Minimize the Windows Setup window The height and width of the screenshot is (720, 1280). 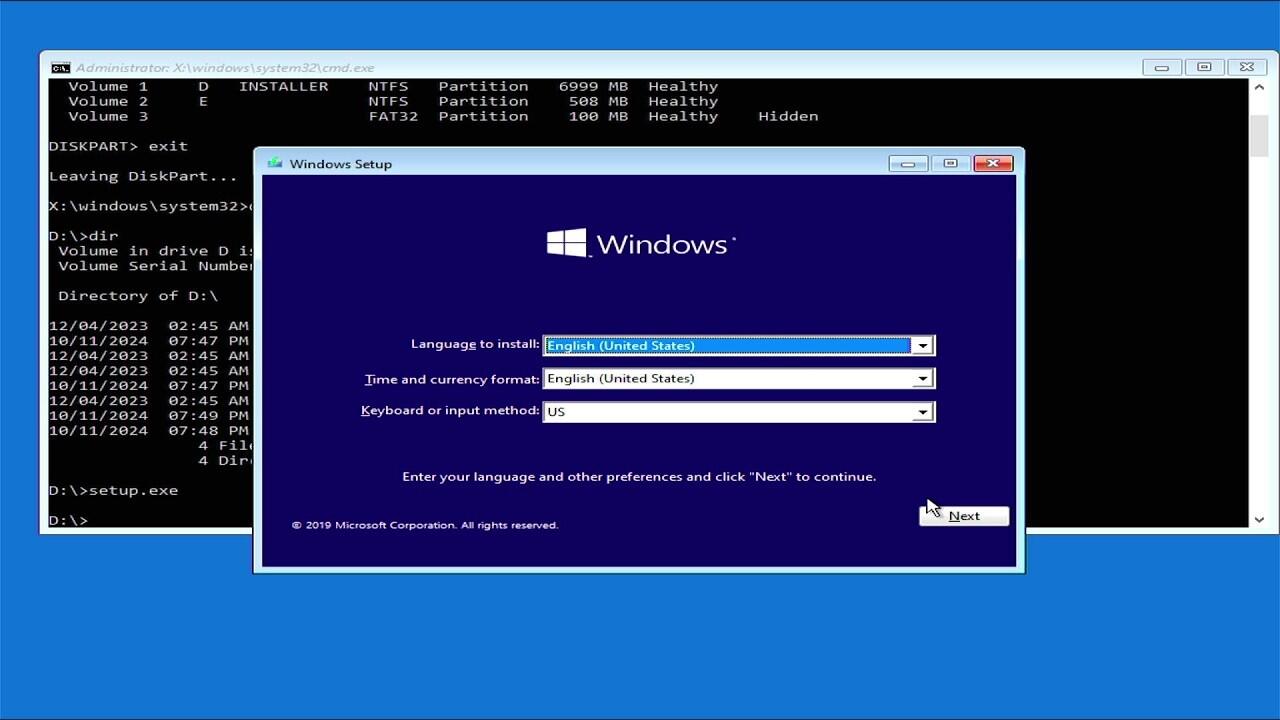tap(908, 163)
